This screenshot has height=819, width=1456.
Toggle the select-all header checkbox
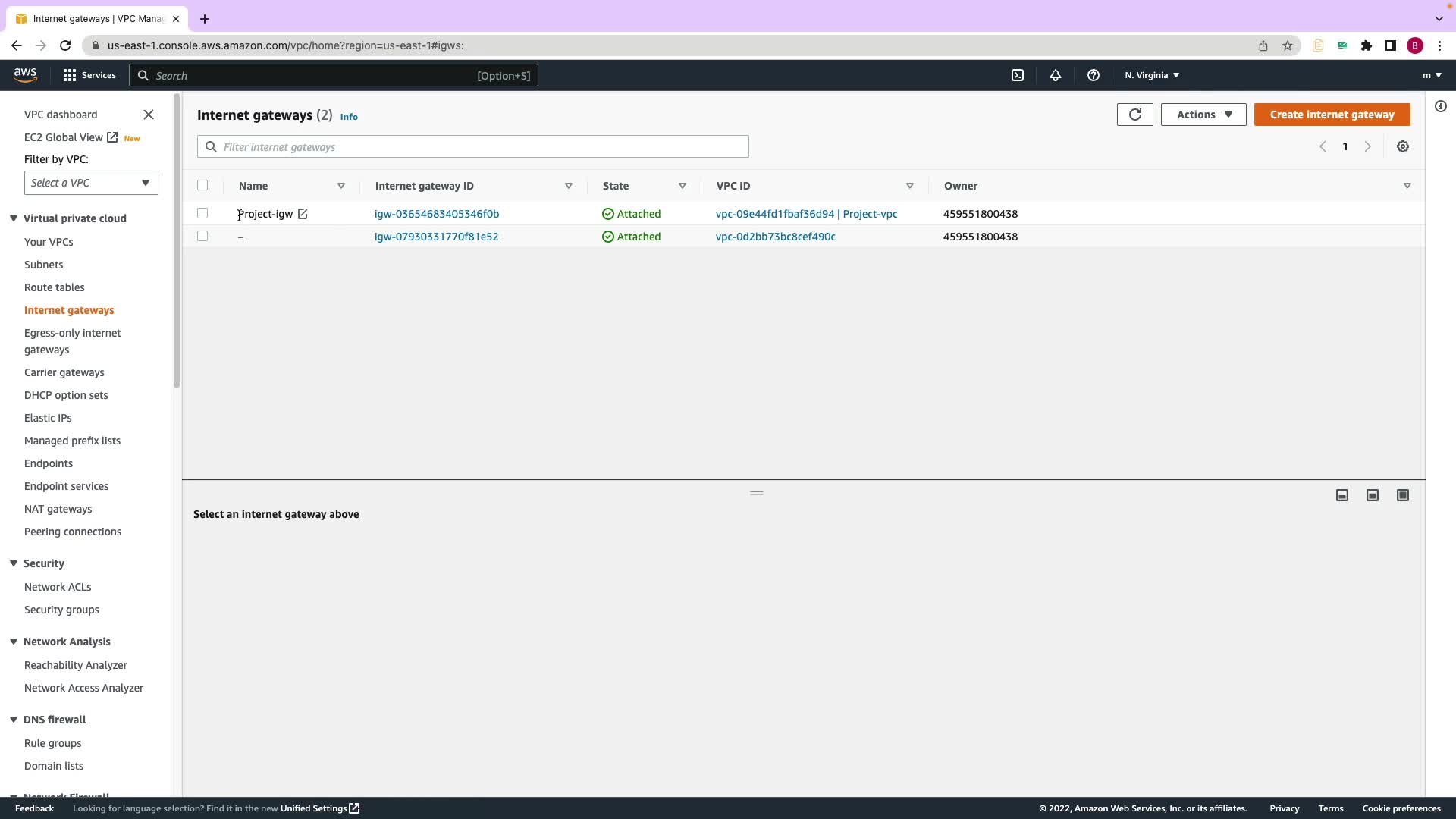click(x=202, y=186)
